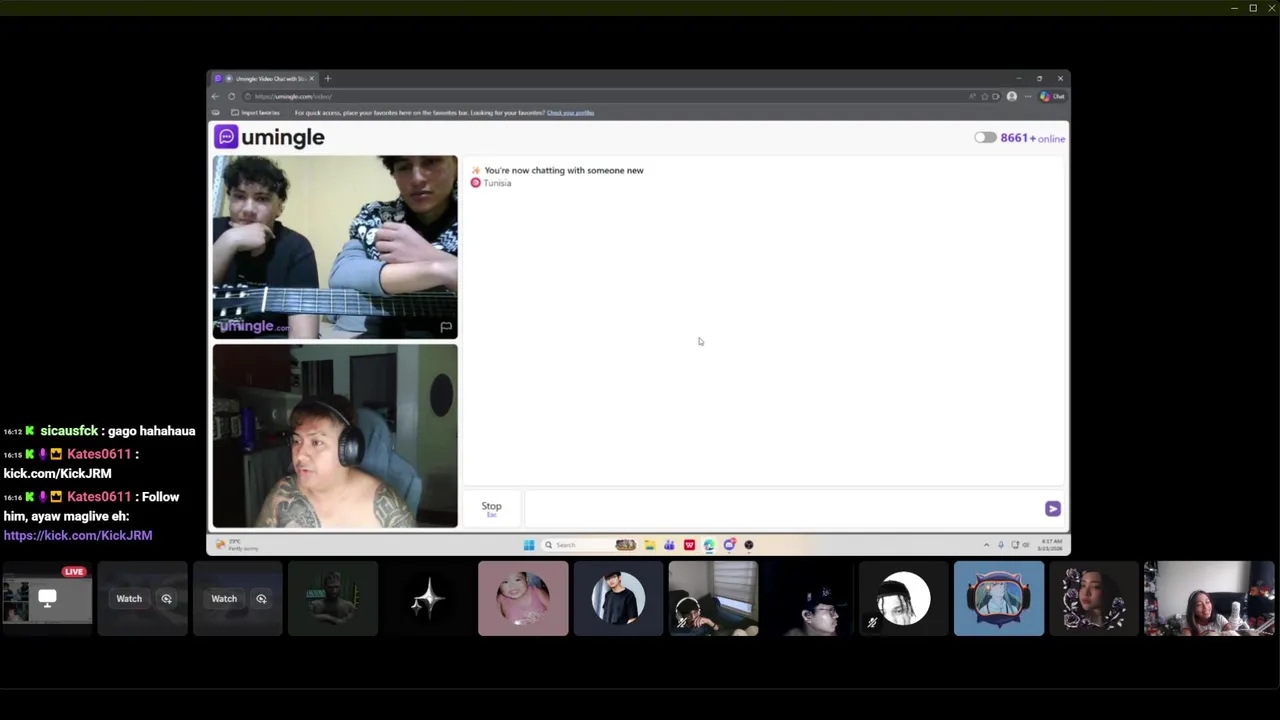Open the red WPS taskbar icon

tap(689, 545)
